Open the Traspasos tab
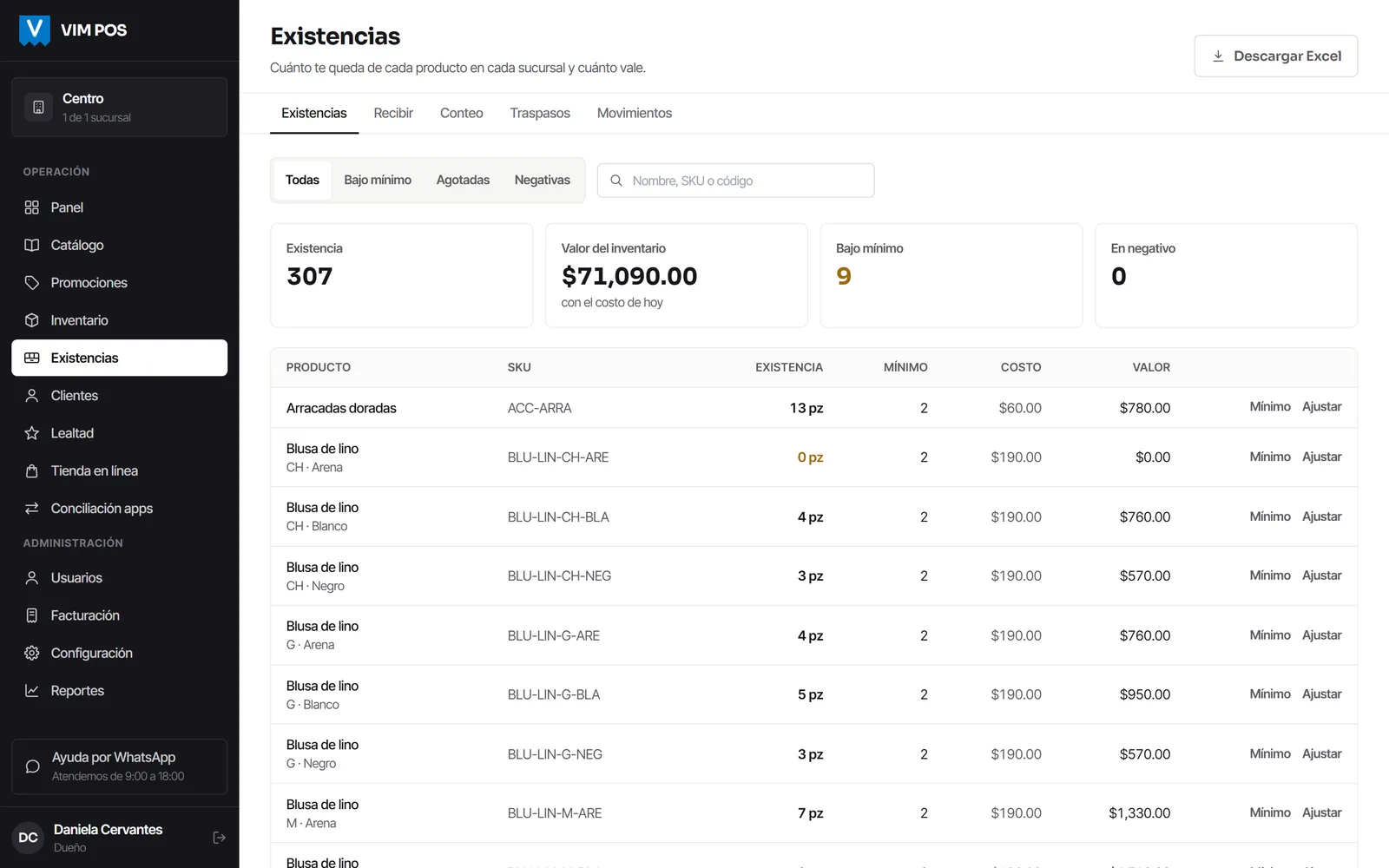This screenshot has width=1389, height=868. click(540, 113)
